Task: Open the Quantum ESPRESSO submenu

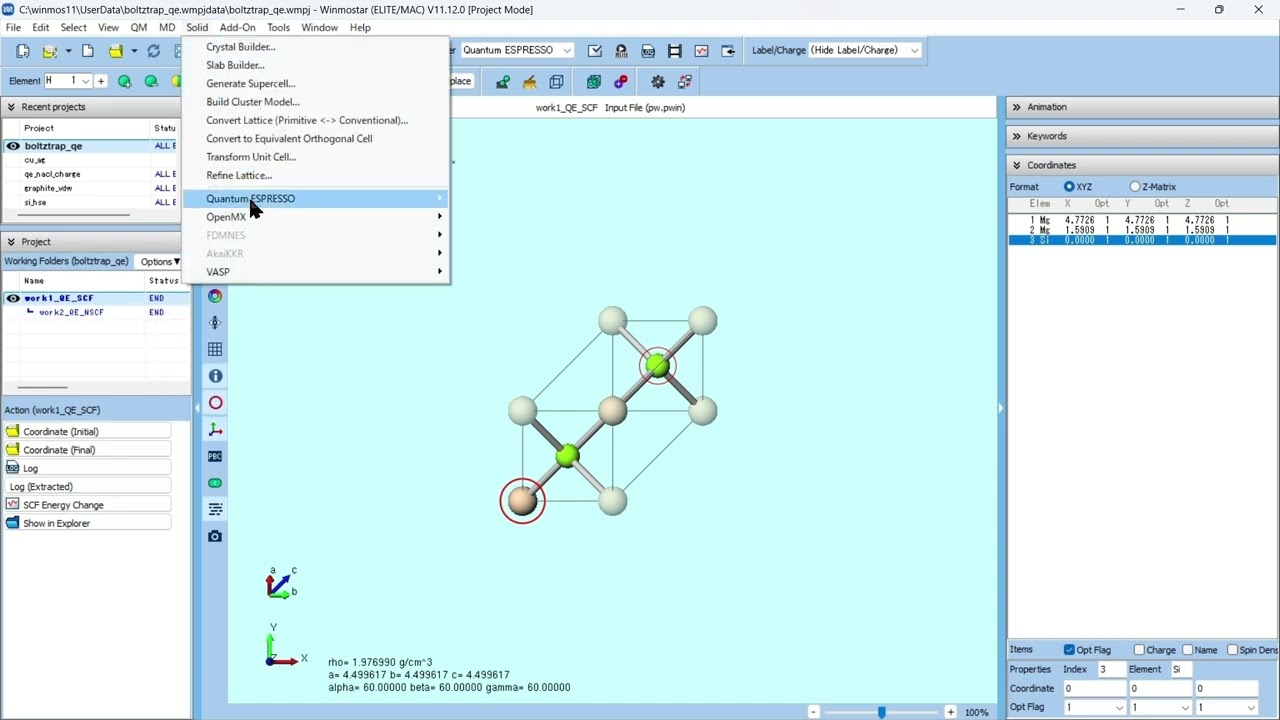Action: (315, 199)
